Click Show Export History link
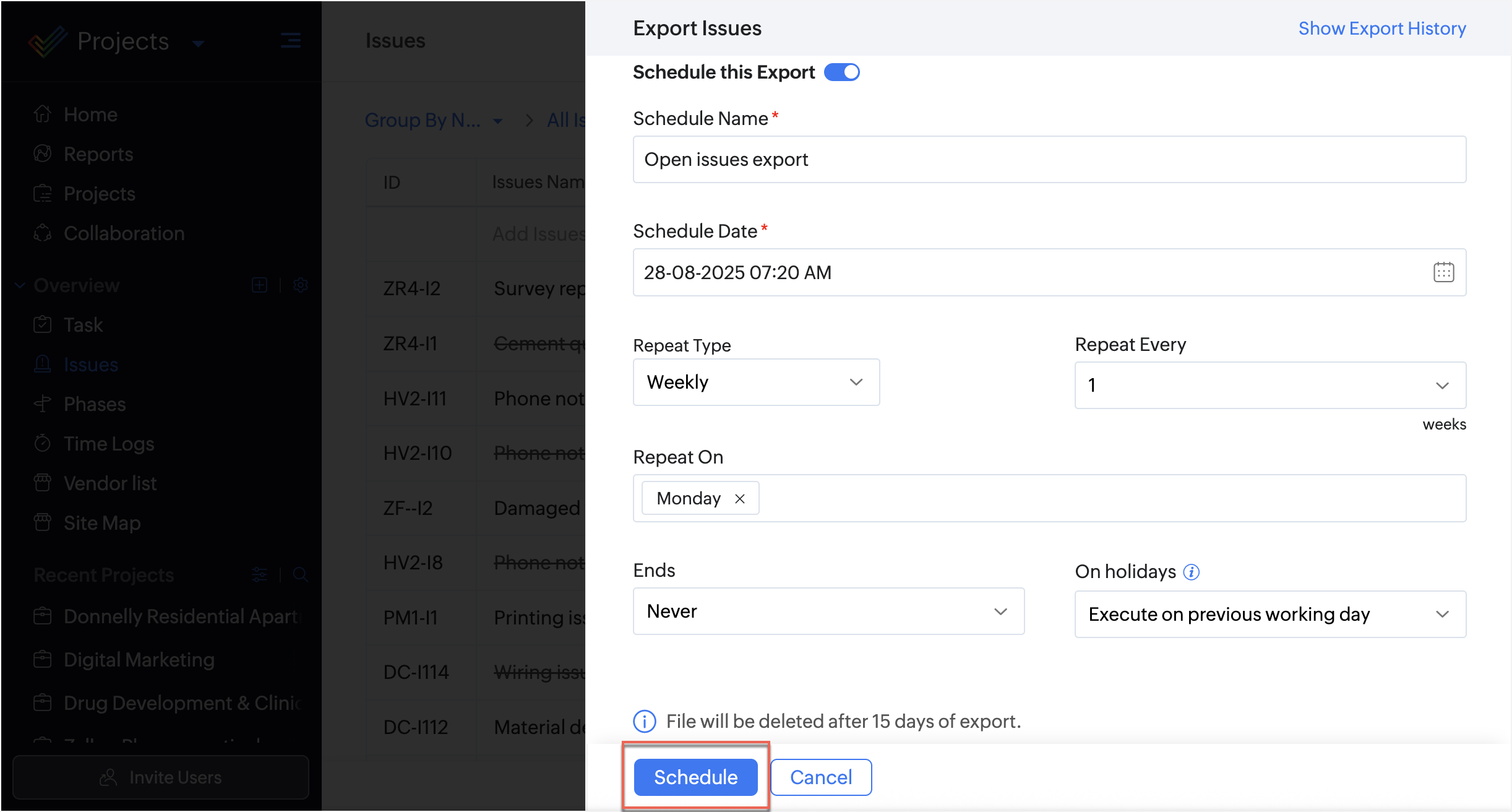 click(x=1381, y=28)
